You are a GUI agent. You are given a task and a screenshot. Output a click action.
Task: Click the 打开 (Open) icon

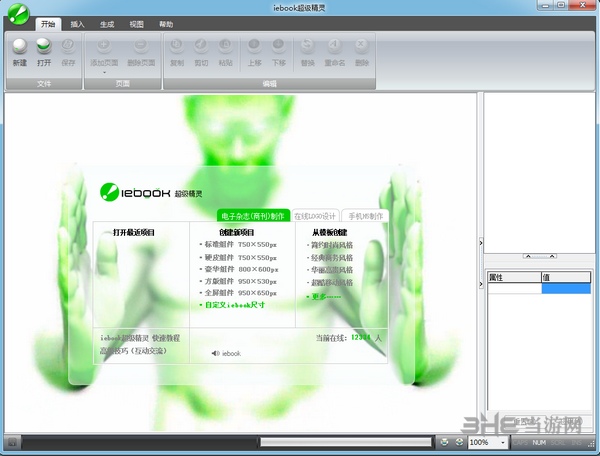click(43, 45)
